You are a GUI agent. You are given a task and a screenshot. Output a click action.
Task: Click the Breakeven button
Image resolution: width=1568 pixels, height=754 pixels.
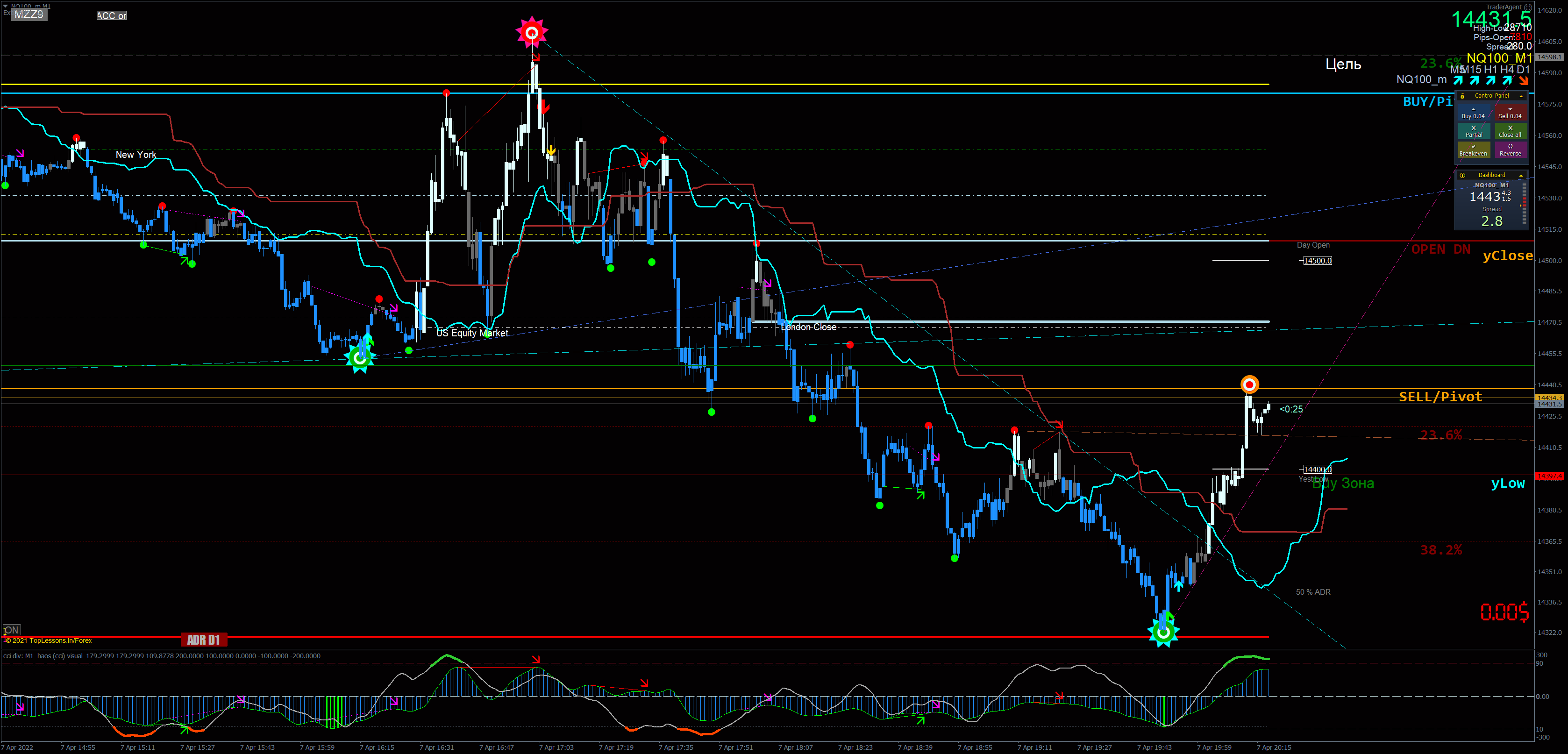click(1473, 150)
